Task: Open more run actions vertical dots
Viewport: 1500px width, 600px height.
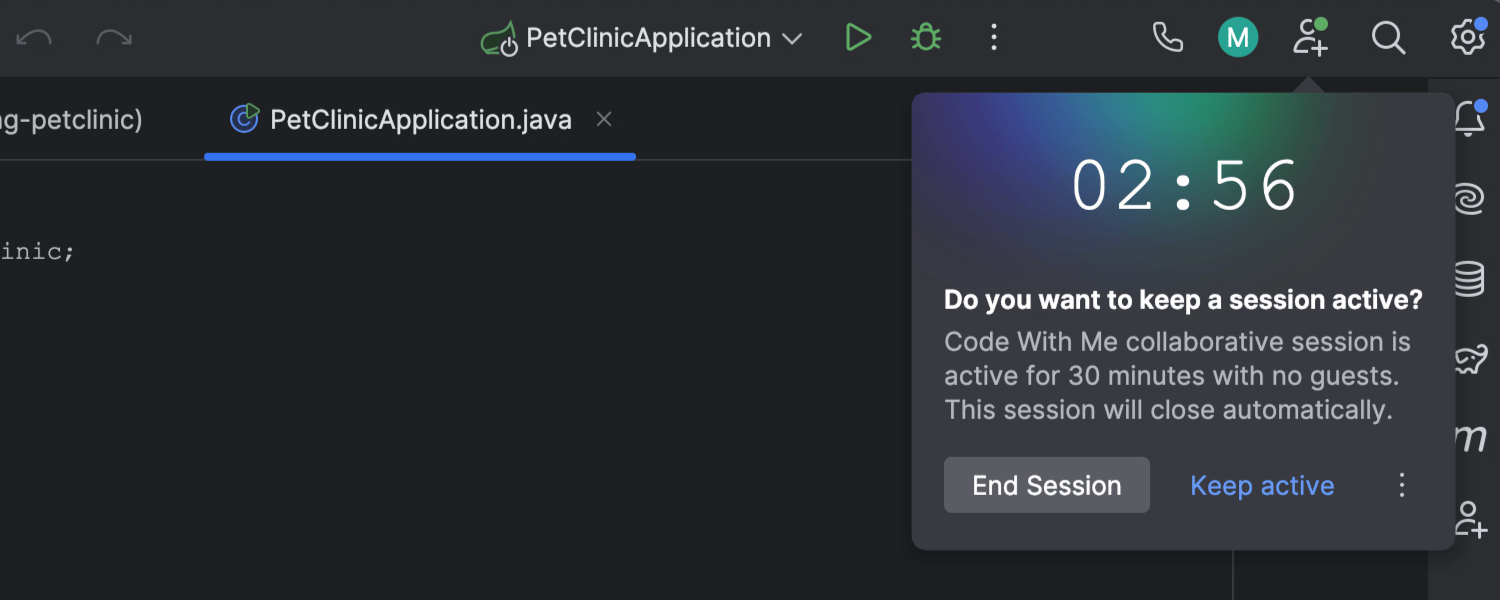Action: [994, 39]
